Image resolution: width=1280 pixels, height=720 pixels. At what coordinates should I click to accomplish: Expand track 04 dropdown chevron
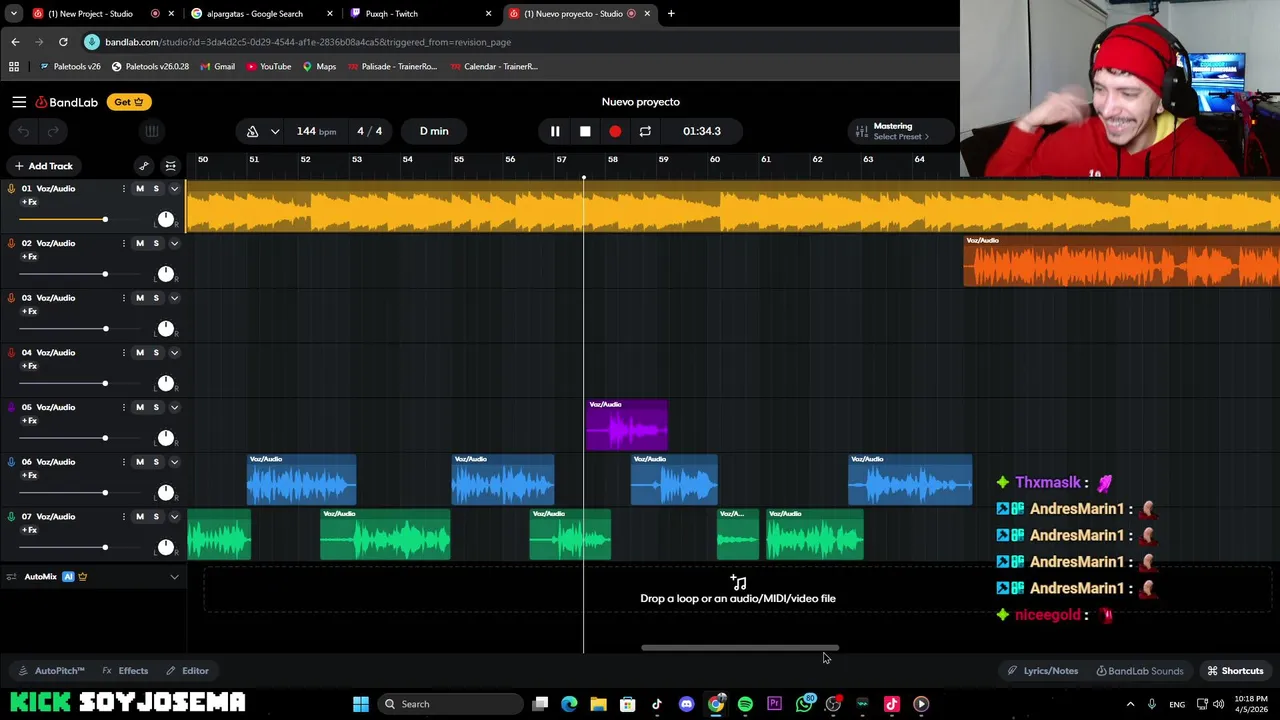(x=174, y=353)
